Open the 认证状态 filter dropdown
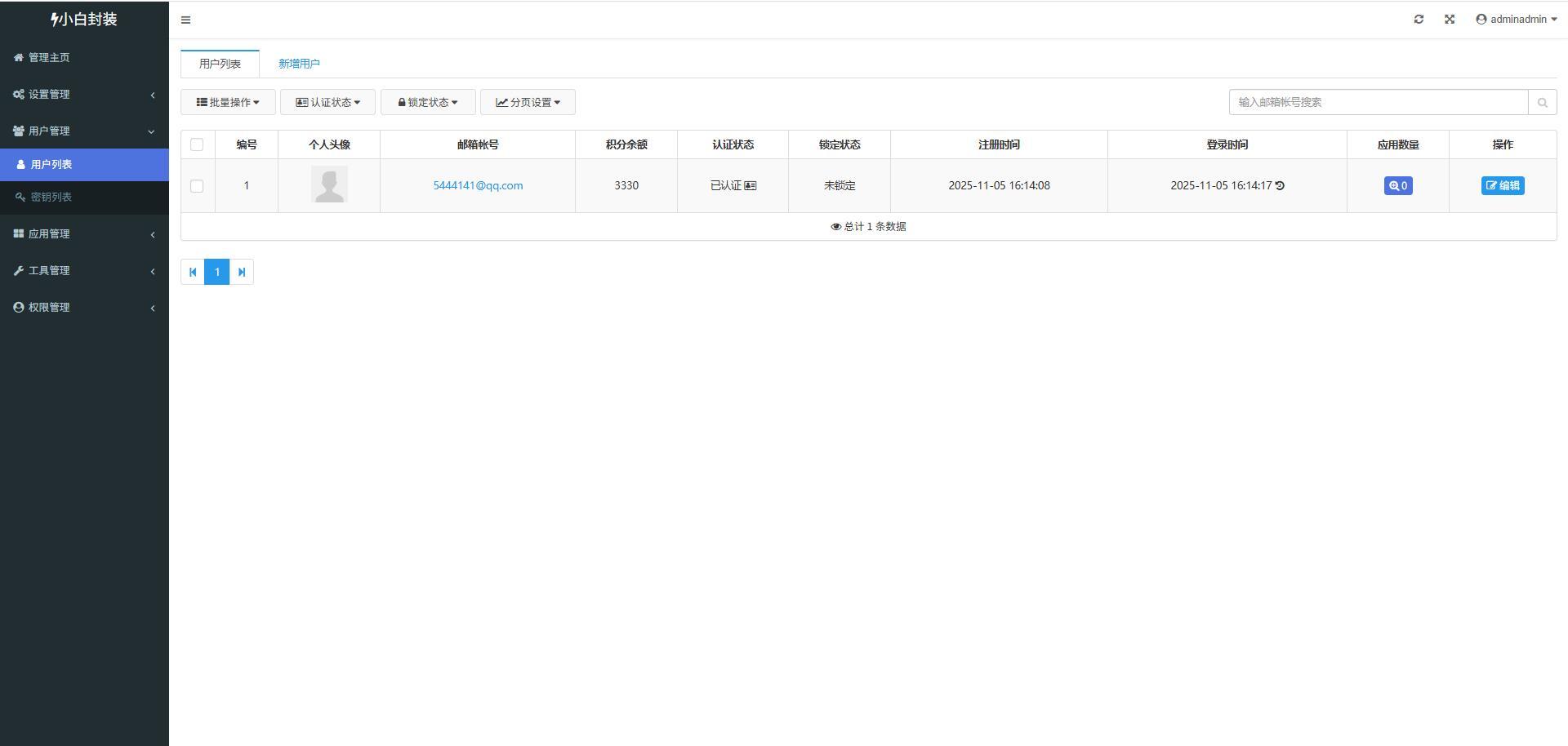 point(327,102)
